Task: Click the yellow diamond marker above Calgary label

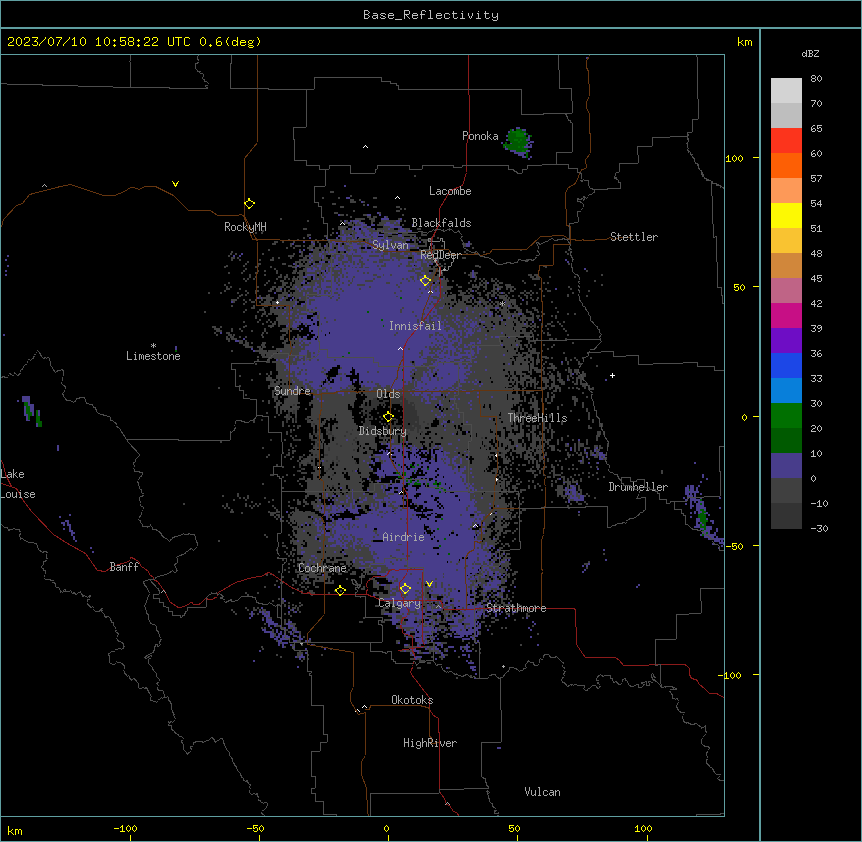Action: coord(405,589)
